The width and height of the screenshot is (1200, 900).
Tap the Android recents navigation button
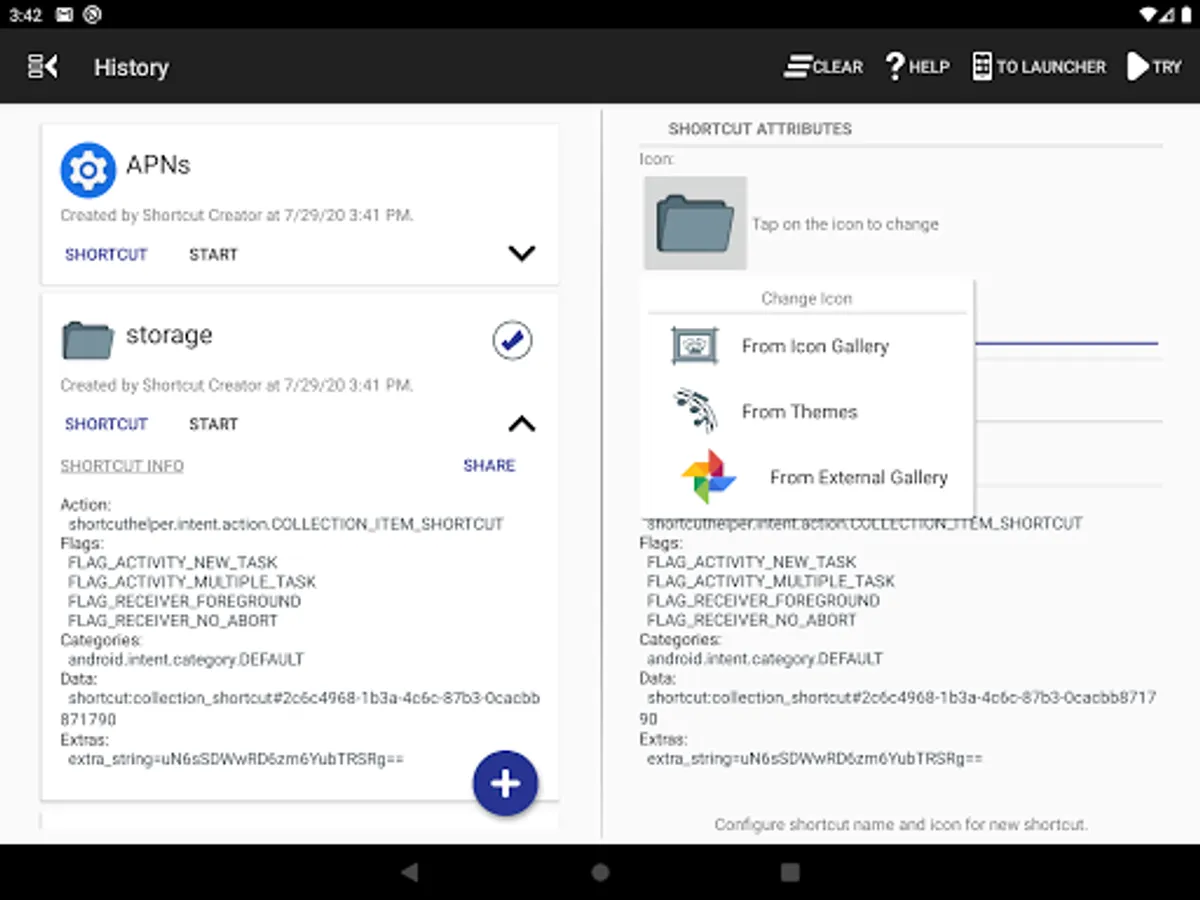pos(790,872)
